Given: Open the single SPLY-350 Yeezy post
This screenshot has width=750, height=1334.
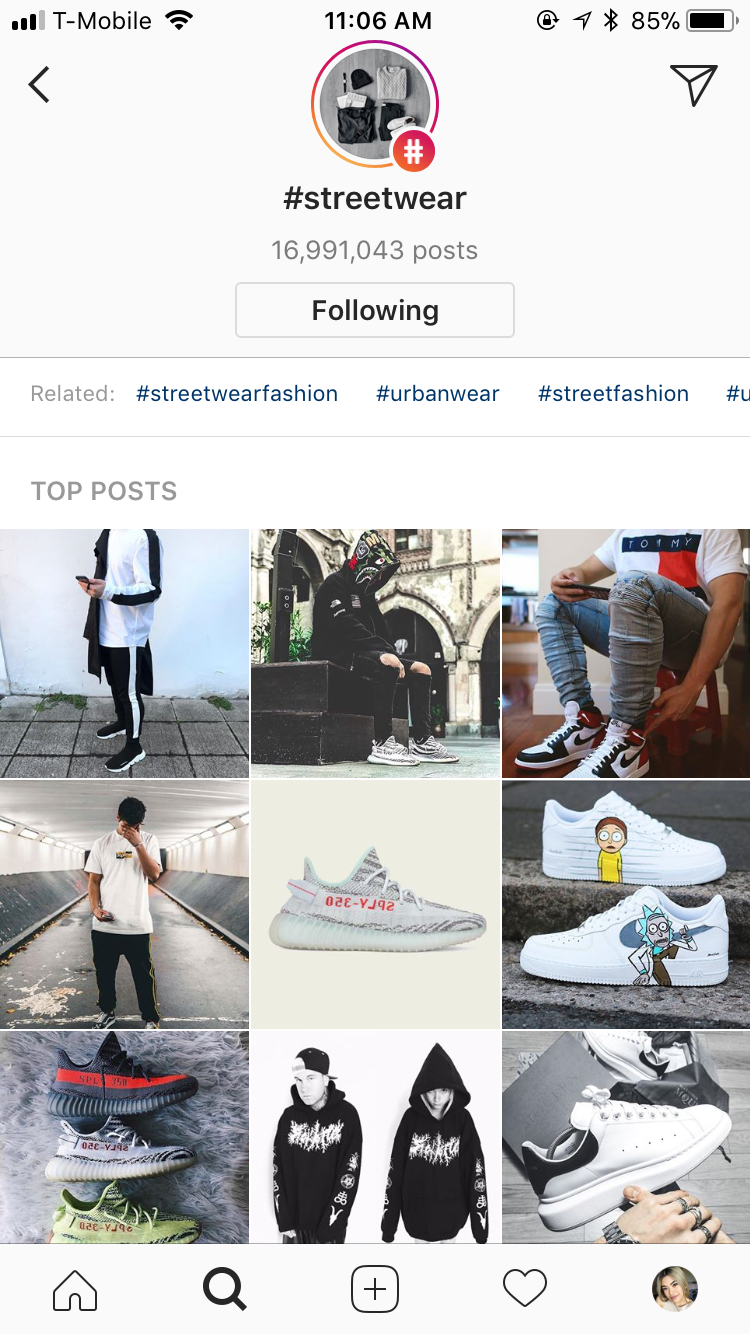Looking at the screenshot, I should tap(375, 904).
